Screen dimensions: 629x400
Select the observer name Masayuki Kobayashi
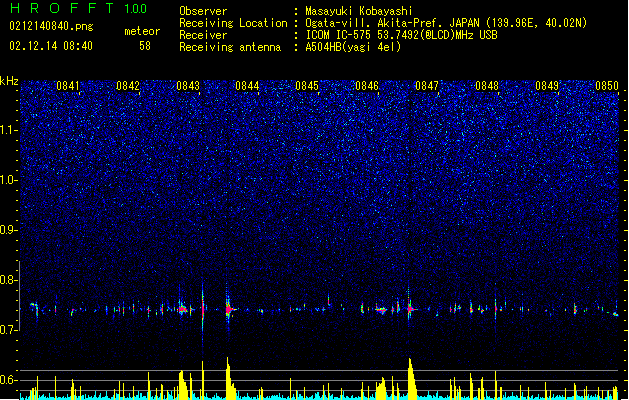pos(359,11)
